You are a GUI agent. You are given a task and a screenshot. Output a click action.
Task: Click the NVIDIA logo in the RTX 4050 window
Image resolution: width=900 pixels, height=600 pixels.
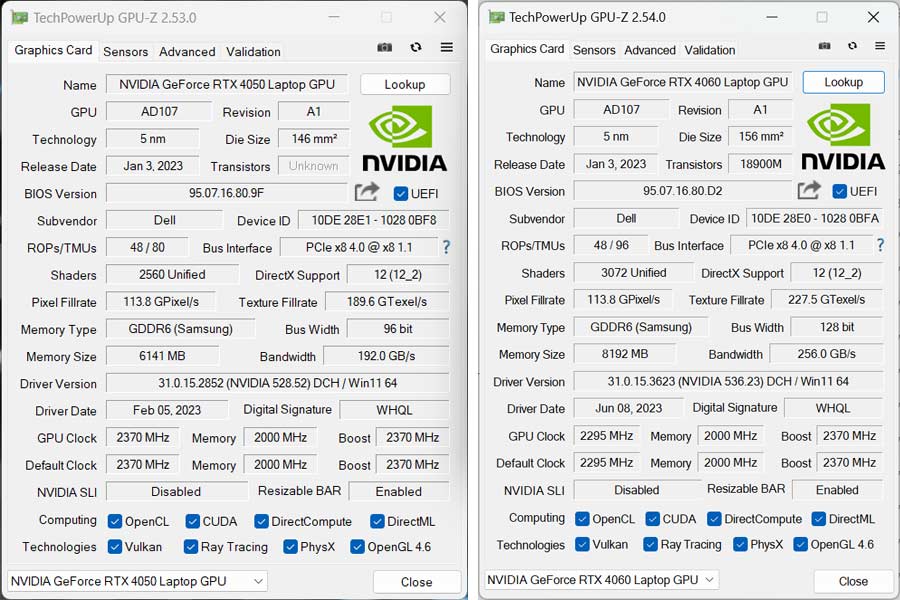[405, 138]
